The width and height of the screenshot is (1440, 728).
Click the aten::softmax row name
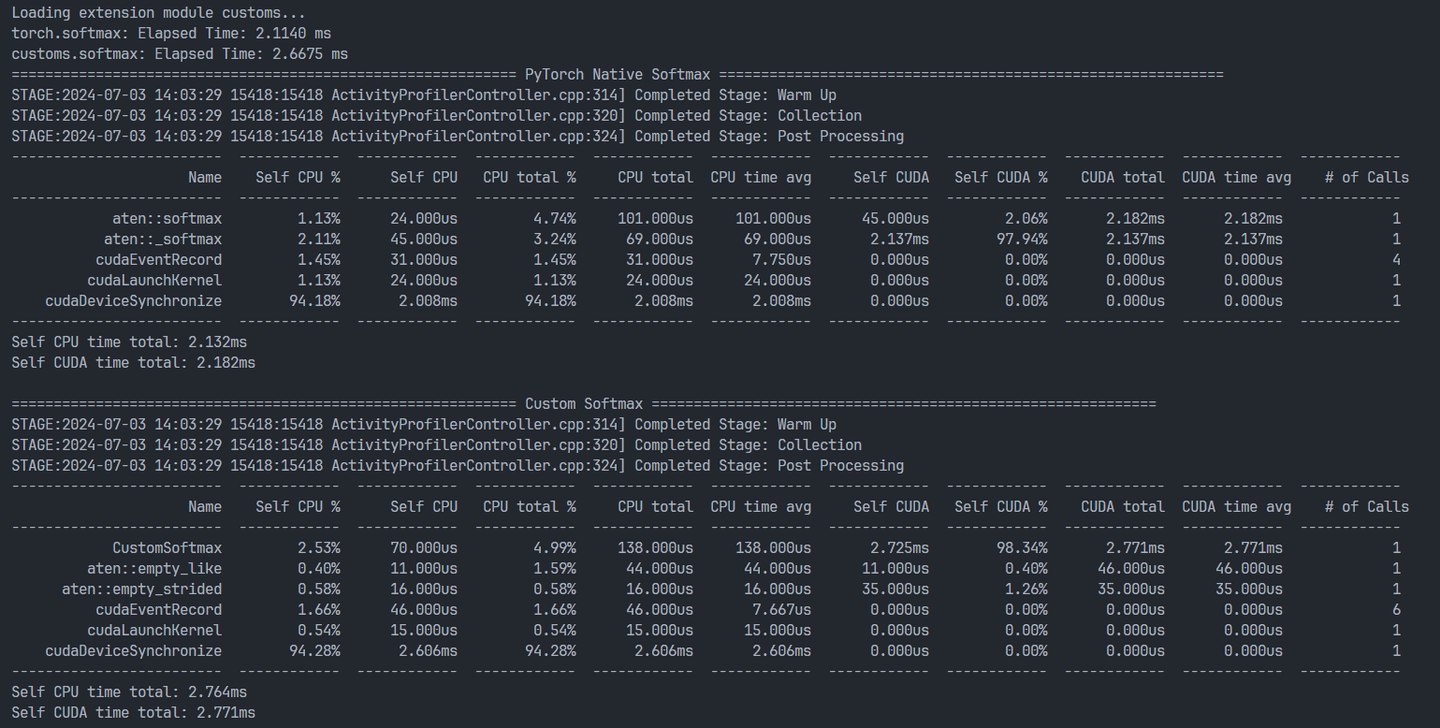tap(167, 218)
